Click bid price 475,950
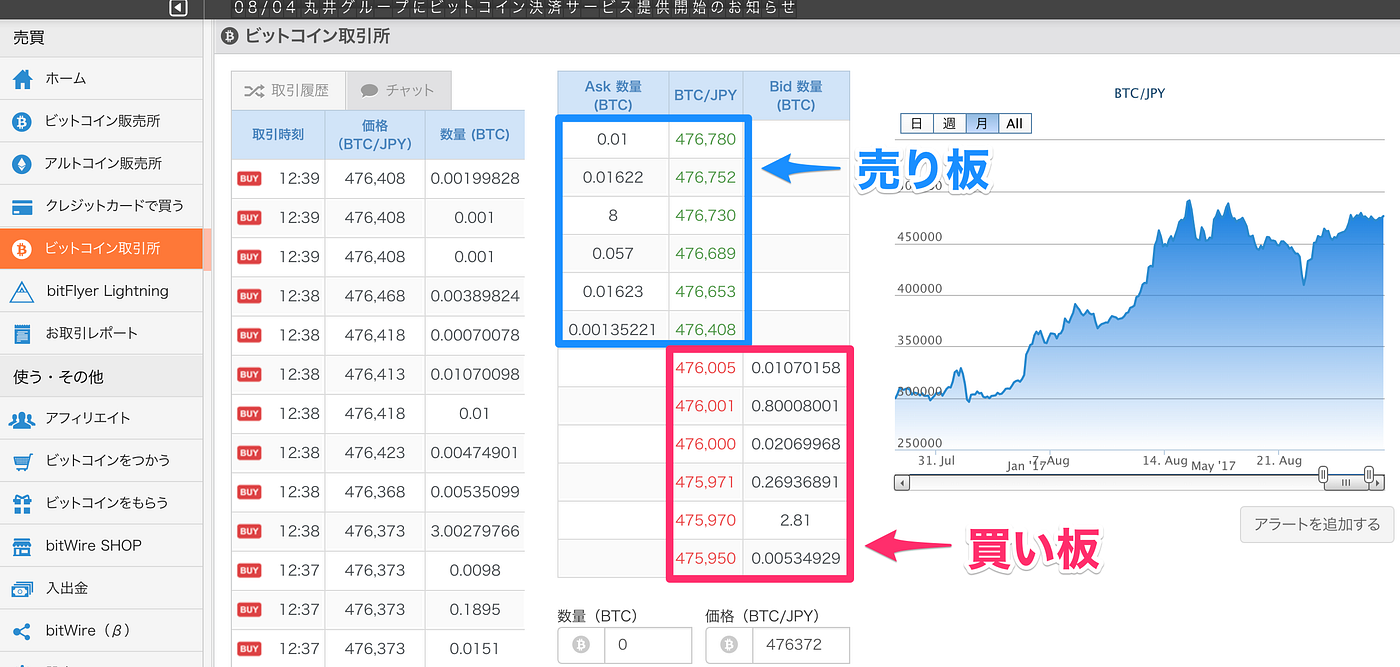The height and width of the screenshot is (667, 1400). (705, 558)
